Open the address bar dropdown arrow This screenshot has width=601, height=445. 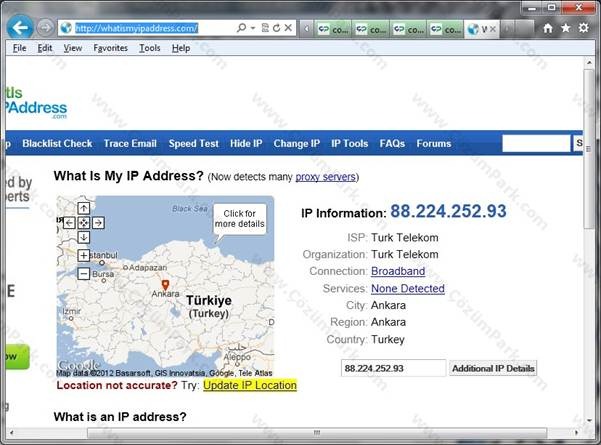click(x=253, y=28)
